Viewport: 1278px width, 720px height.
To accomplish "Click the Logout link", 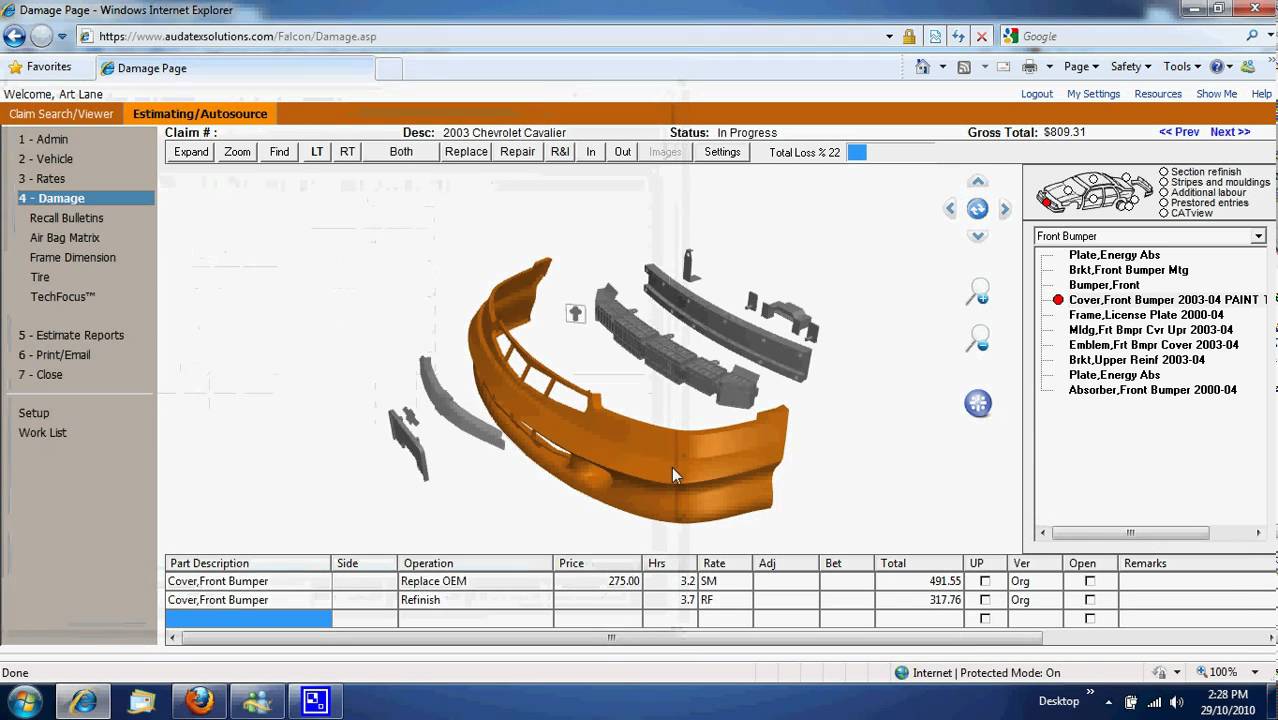I will click(x=1037, y=94).
